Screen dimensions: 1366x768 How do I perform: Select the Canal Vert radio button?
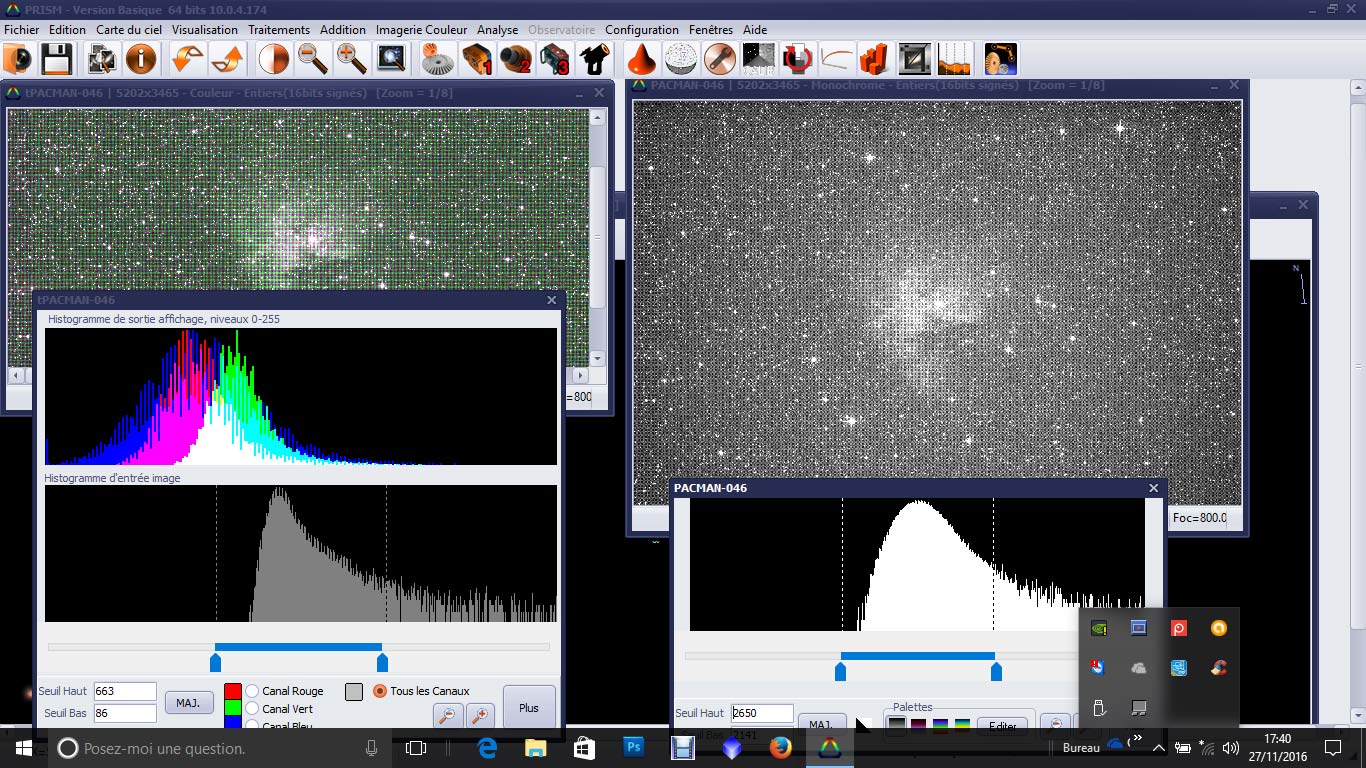[253, 709]
